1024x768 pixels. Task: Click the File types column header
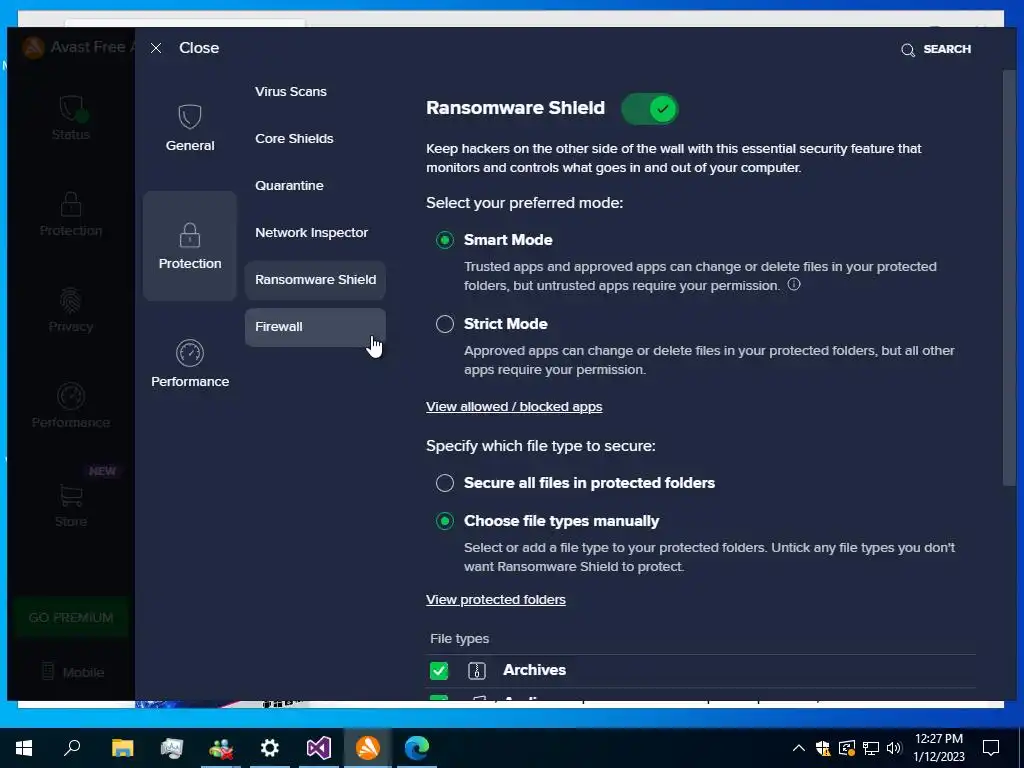tap(459, 639)
